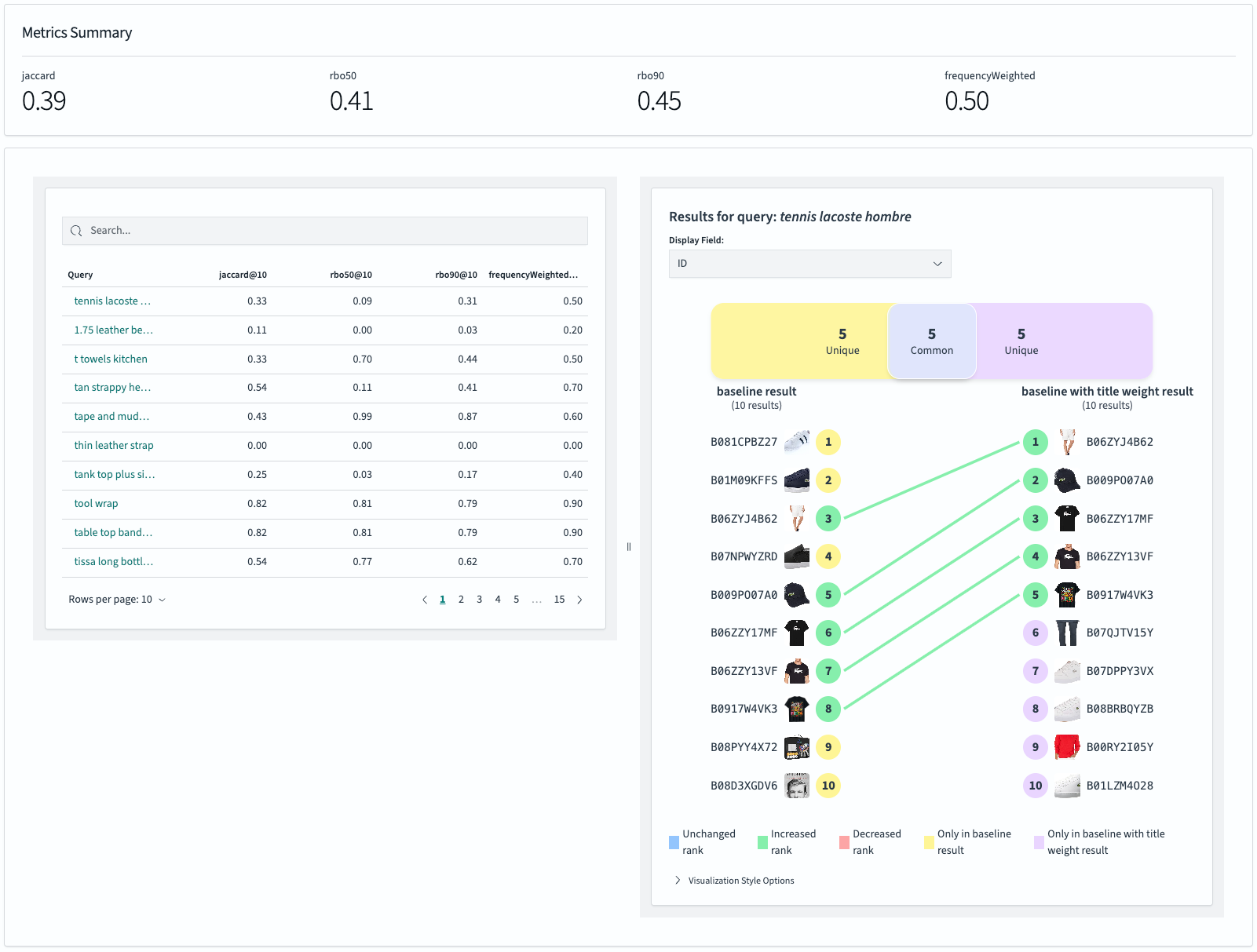Click the cap thumbnail next to B009P007A0
This screenshot has width=1257, height=952.
(798, 594)
